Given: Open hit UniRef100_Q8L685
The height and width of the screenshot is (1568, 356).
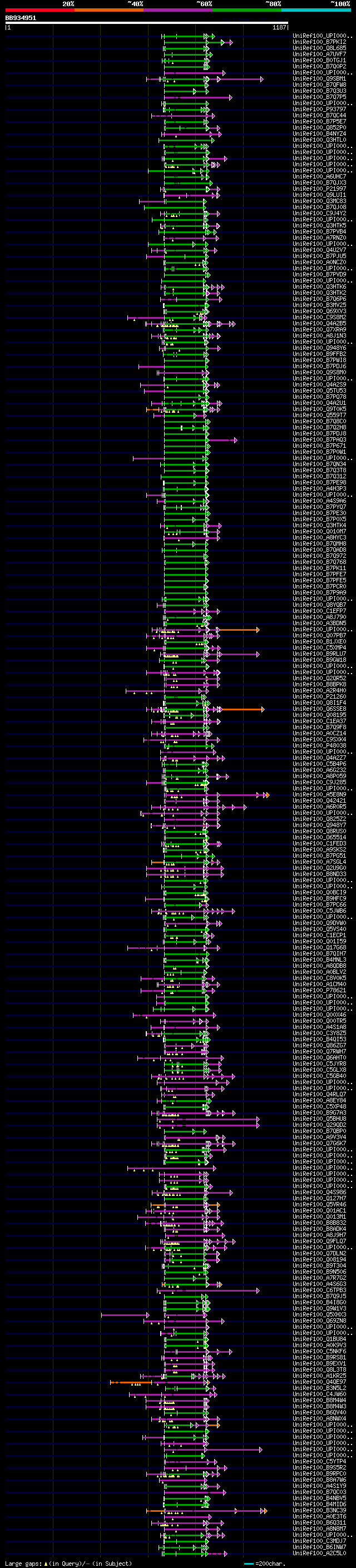Looking at the screenshot, I should 319,48.
